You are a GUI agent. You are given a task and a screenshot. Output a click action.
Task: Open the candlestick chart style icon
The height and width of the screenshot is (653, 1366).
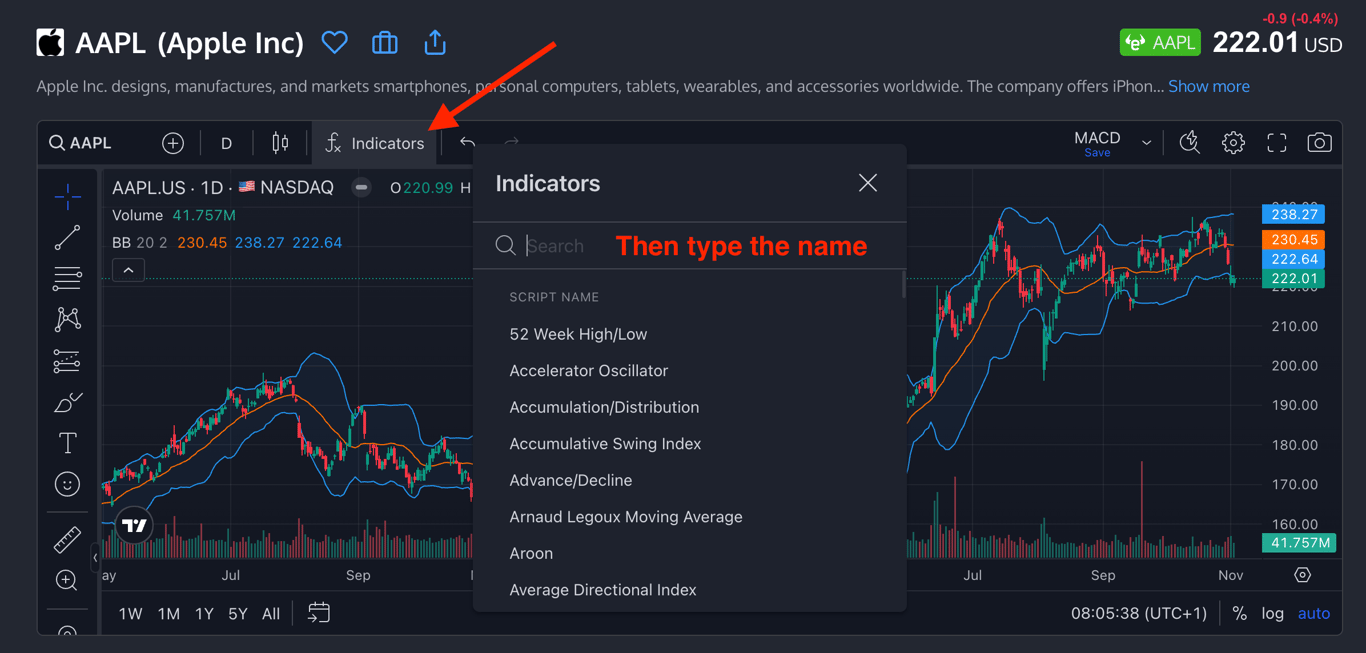click(x=280, y=143)
